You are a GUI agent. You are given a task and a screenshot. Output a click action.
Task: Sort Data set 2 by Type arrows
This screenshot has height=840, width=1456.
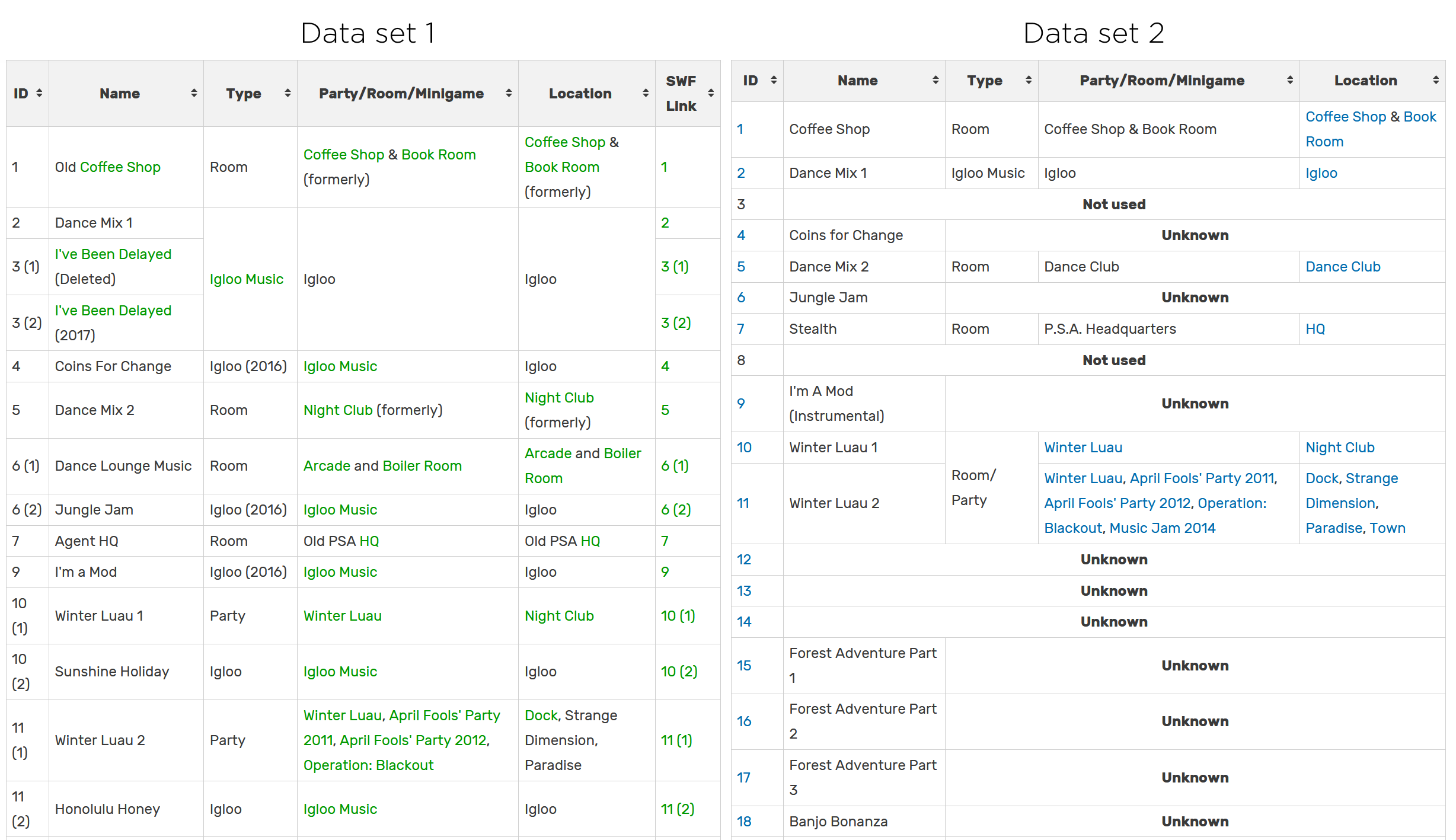coord(1029,80)
